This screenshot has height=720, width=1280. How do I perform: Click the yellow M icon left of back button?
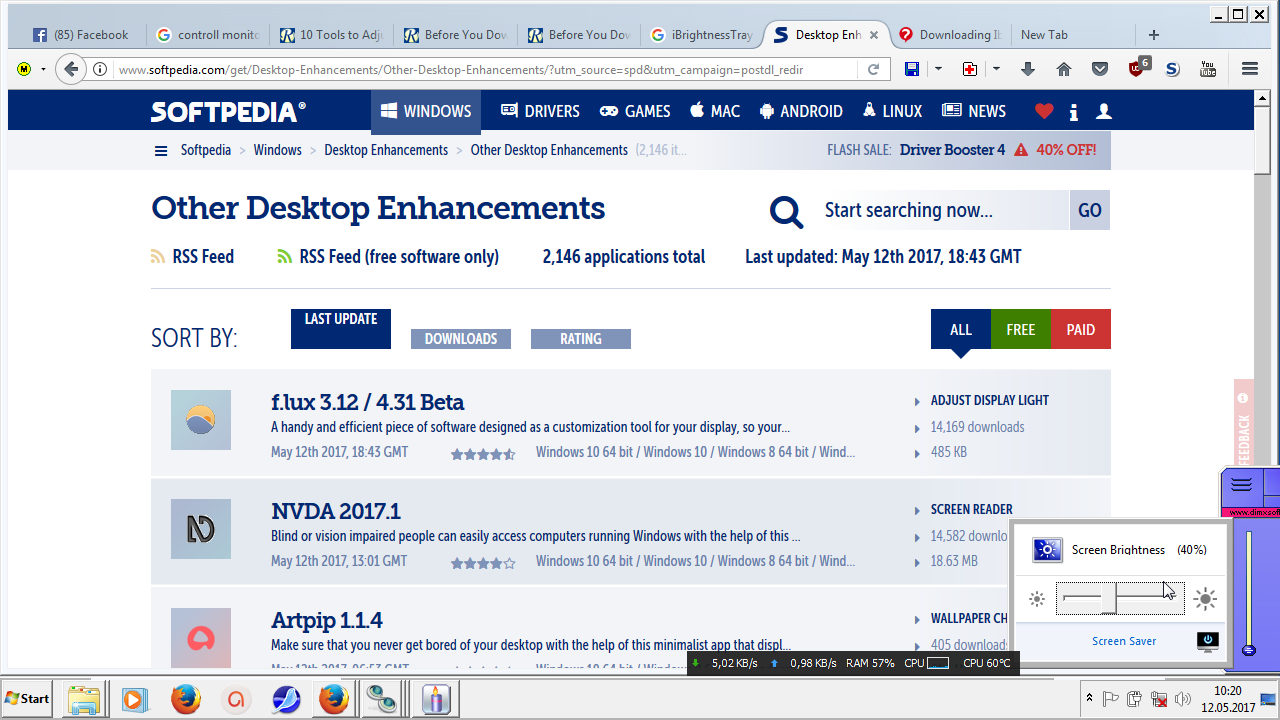(24, 69)
